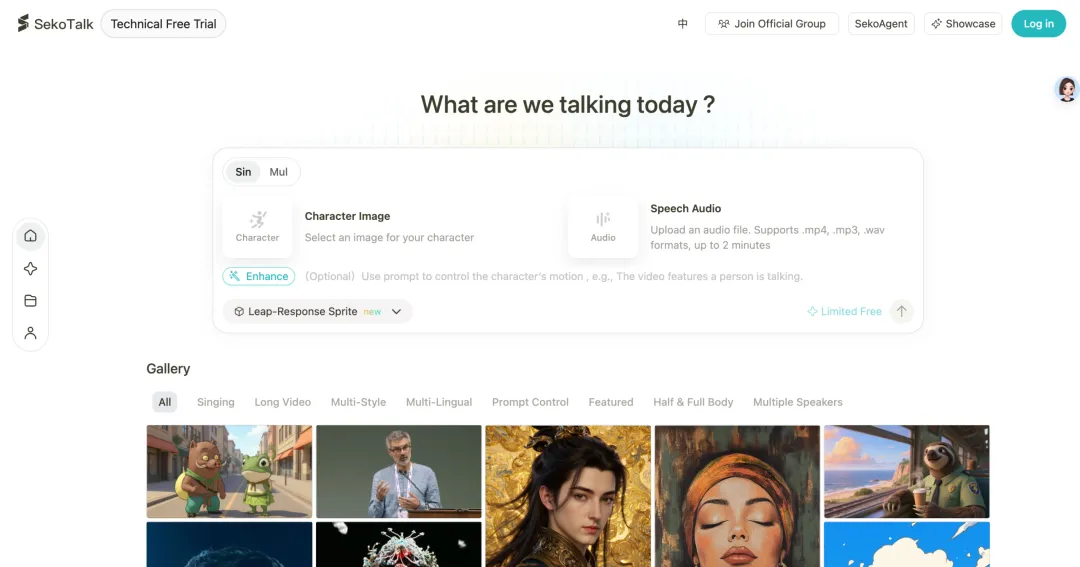The height and width of the screenshot is (567, 1080).
Task: Select the All gallery tab
Action: (x=165, y=402)
